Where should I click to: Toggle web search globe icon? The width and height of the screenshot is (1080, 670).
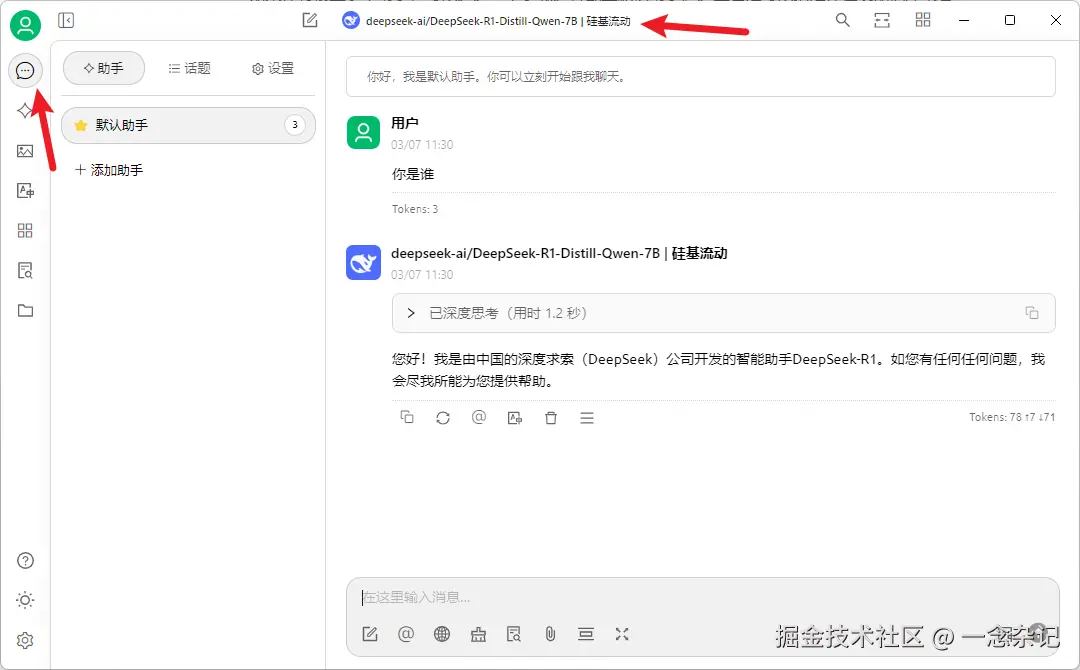click(442, 634)
